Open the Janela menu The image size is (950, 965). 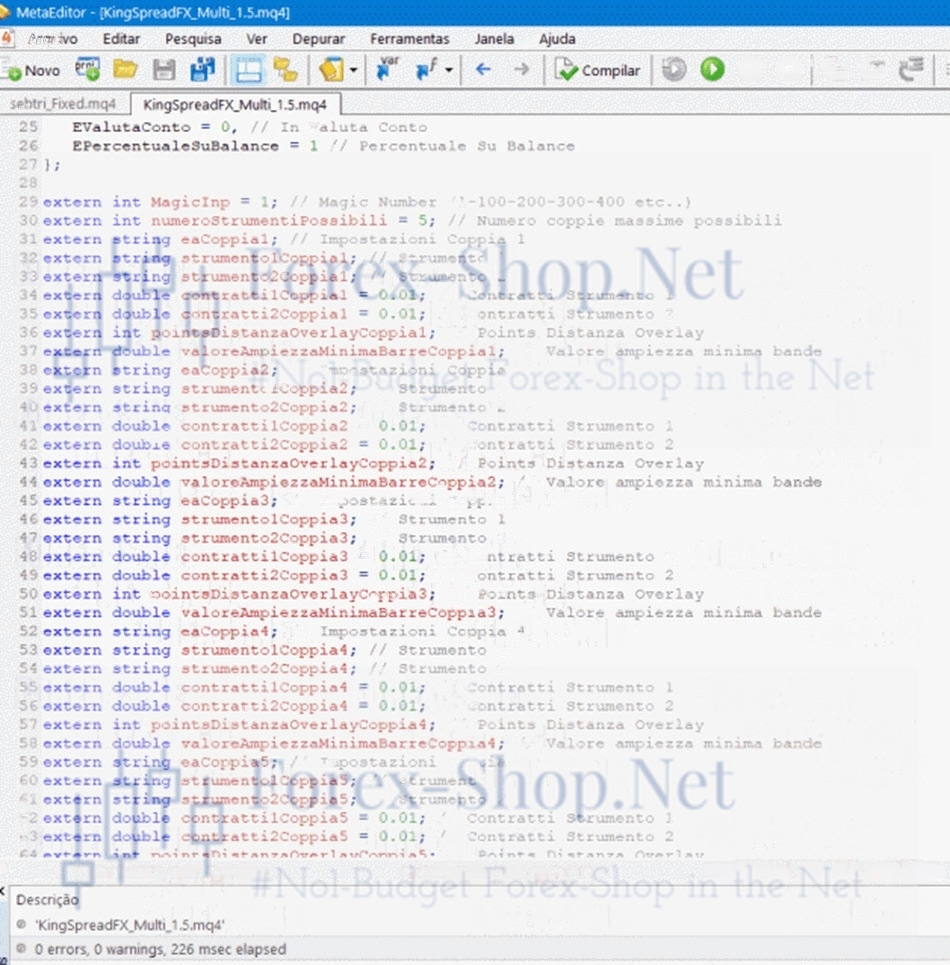(494, 39)
